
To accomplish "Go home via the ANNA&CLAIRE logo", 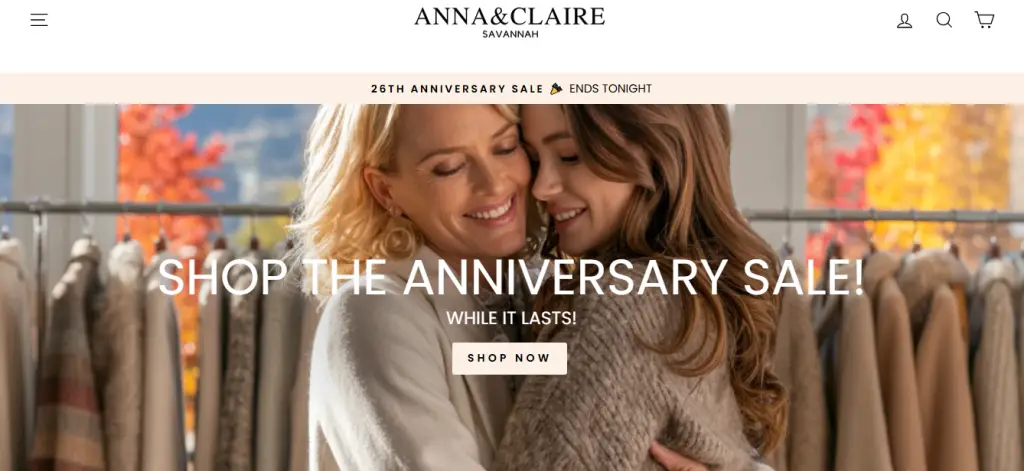I will (x=509, y=16).
